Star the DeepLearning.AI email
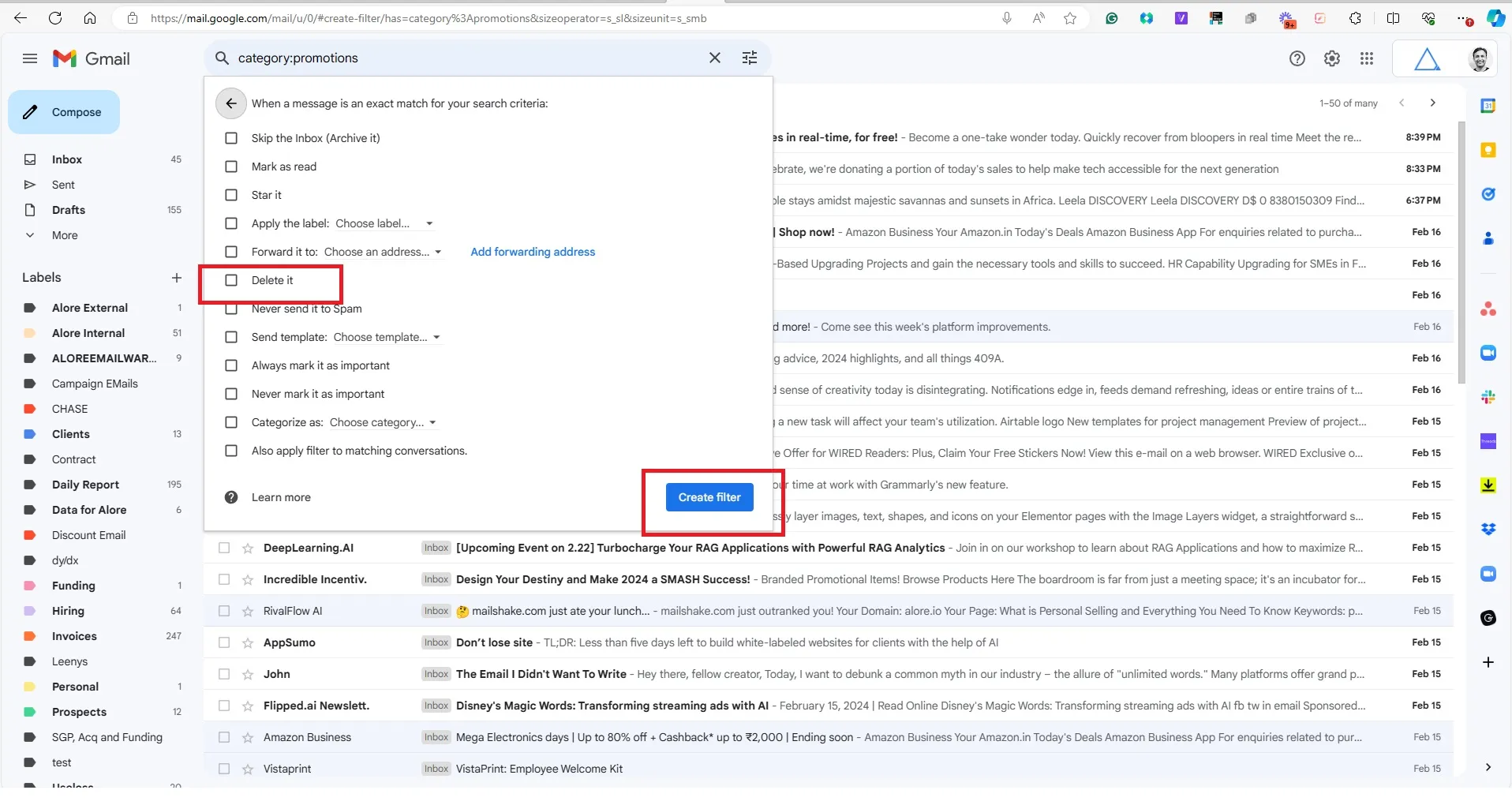The height and width of the screenshot is (805, 1512). (248, 548)
